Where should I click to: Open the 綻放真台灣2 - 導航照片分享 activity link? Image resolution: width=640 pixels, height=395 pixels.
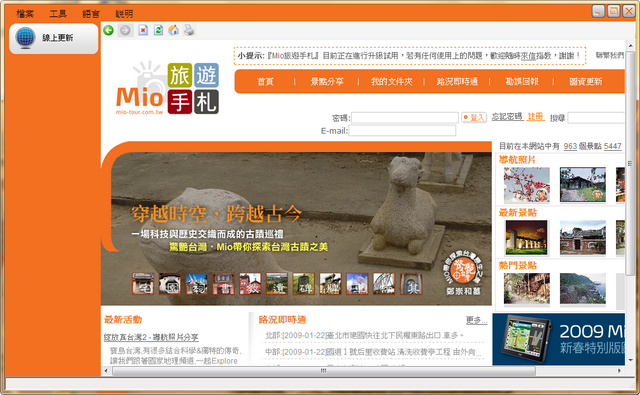coord(151,337)
